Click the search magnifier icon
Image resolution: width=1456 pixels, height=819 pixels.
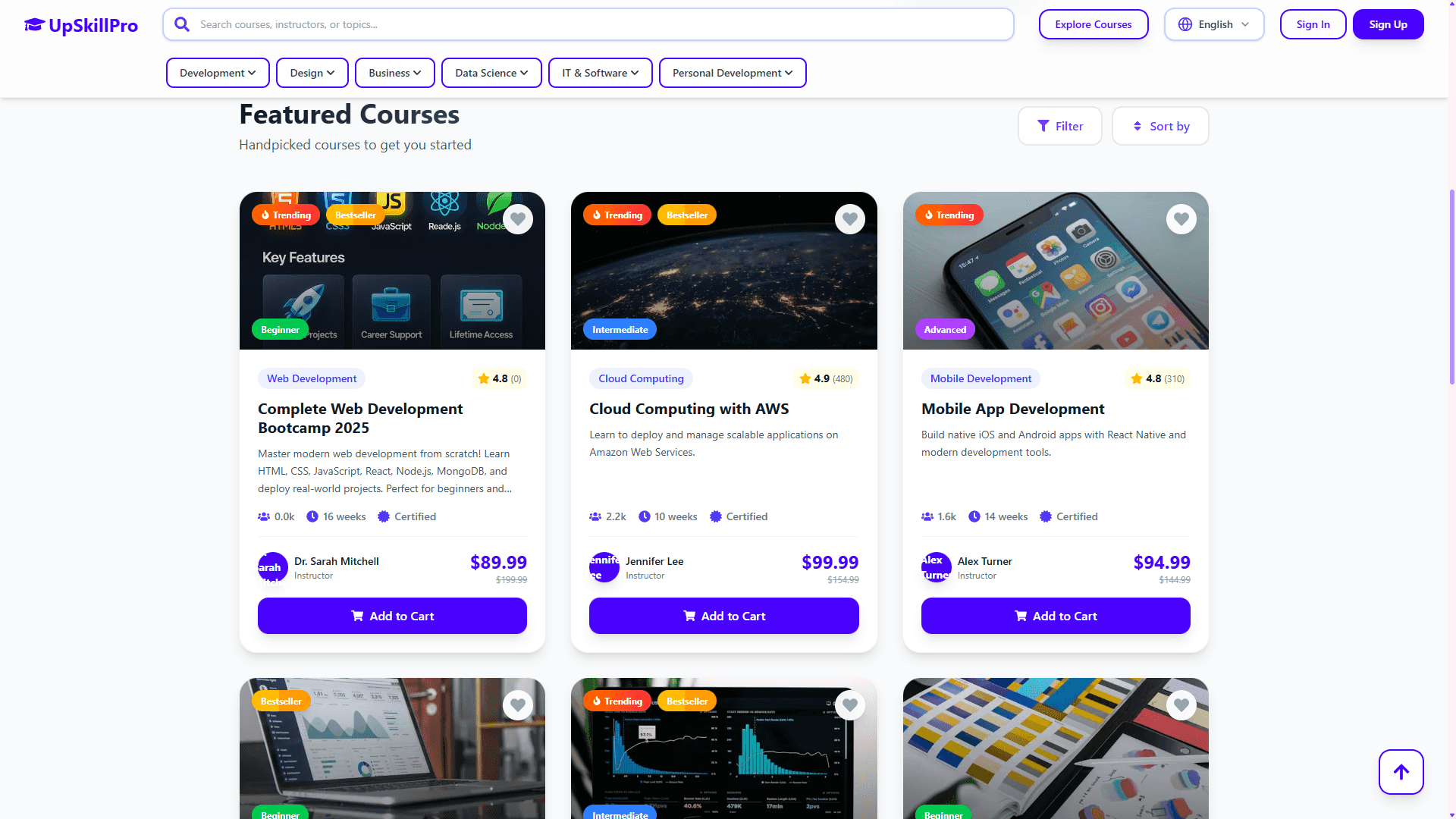coord(182,24)
